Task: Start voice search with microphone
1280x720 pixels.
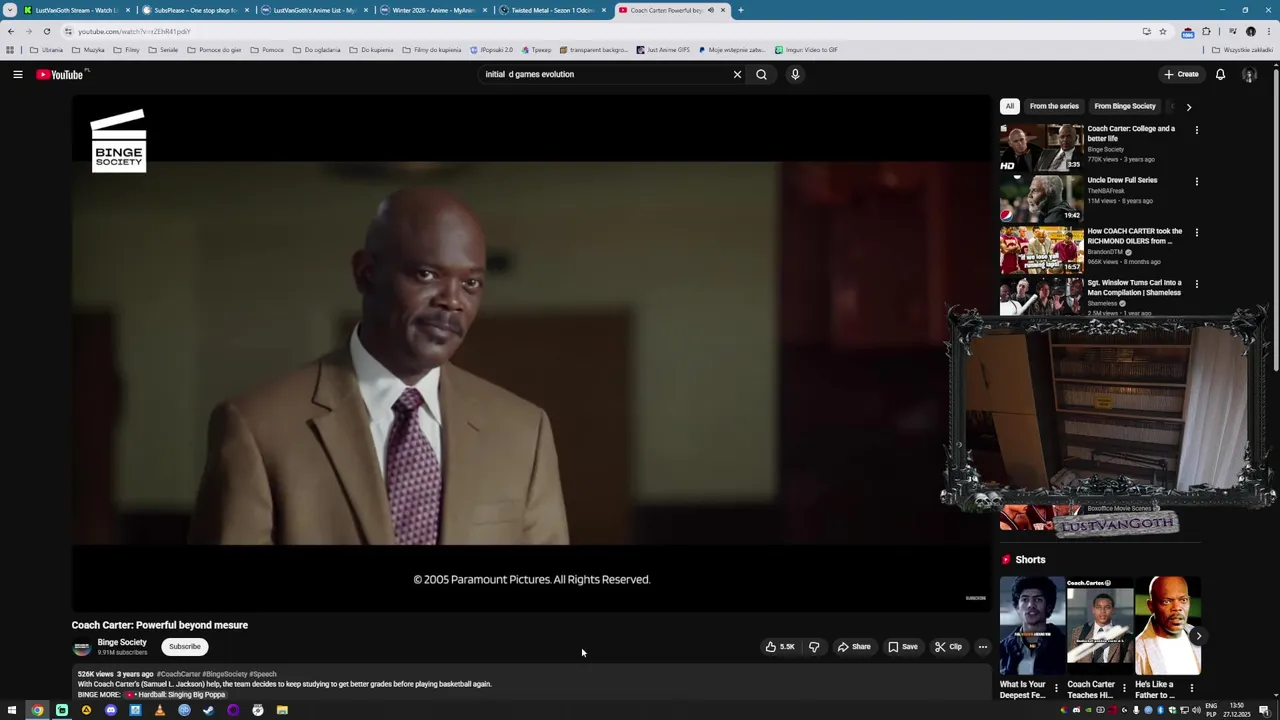Action: click(x=795, y=74)
